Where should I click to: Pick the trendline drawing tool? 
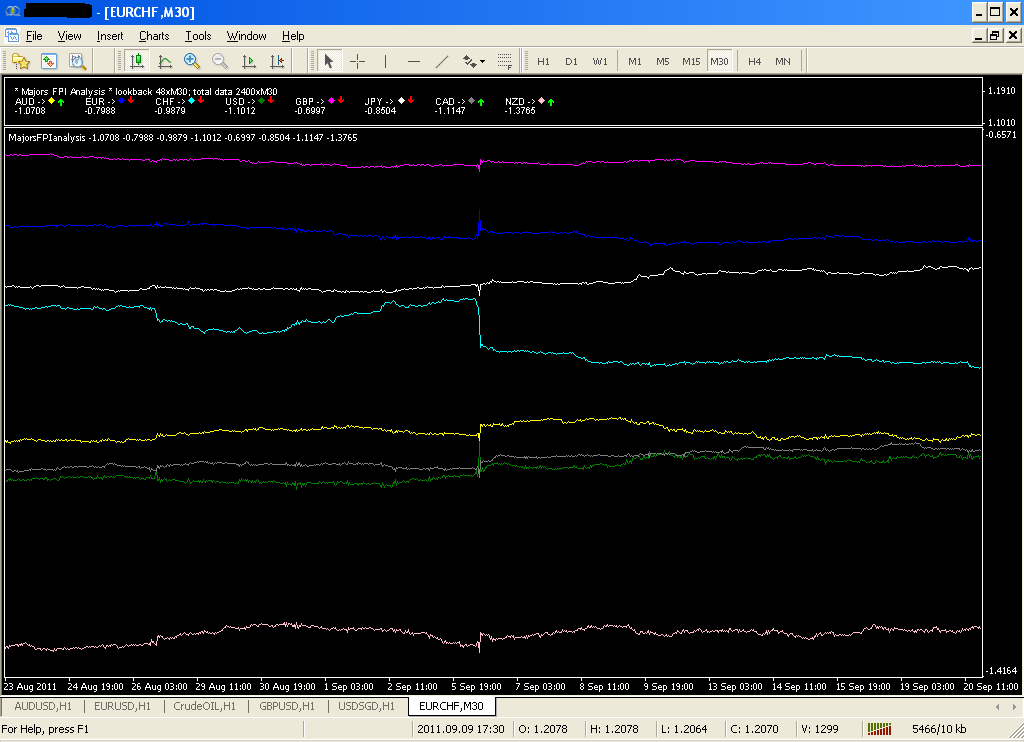coord(441,61)
